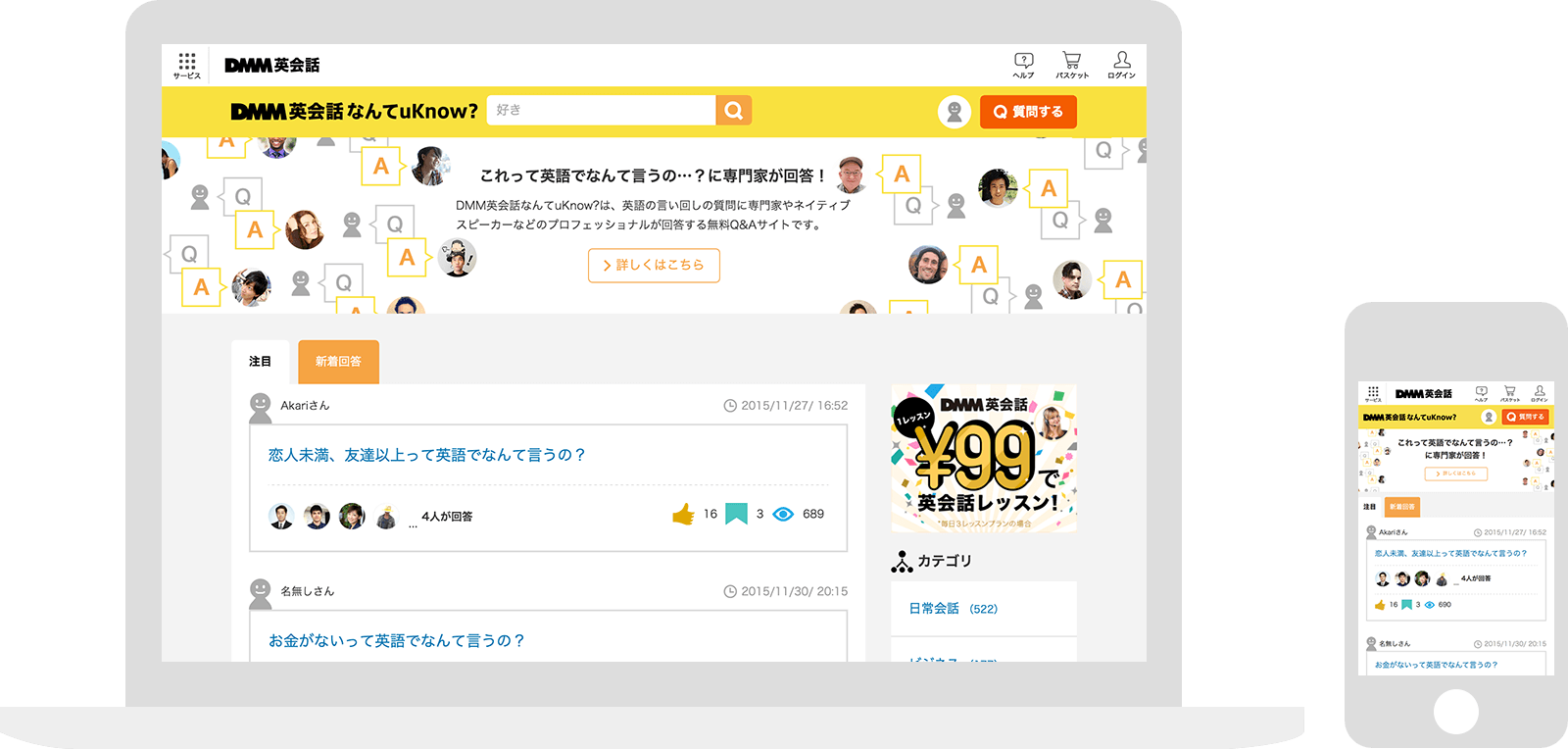
Task: Click the 質問する button on the laptop screen
Action: tap(1028, 112)
